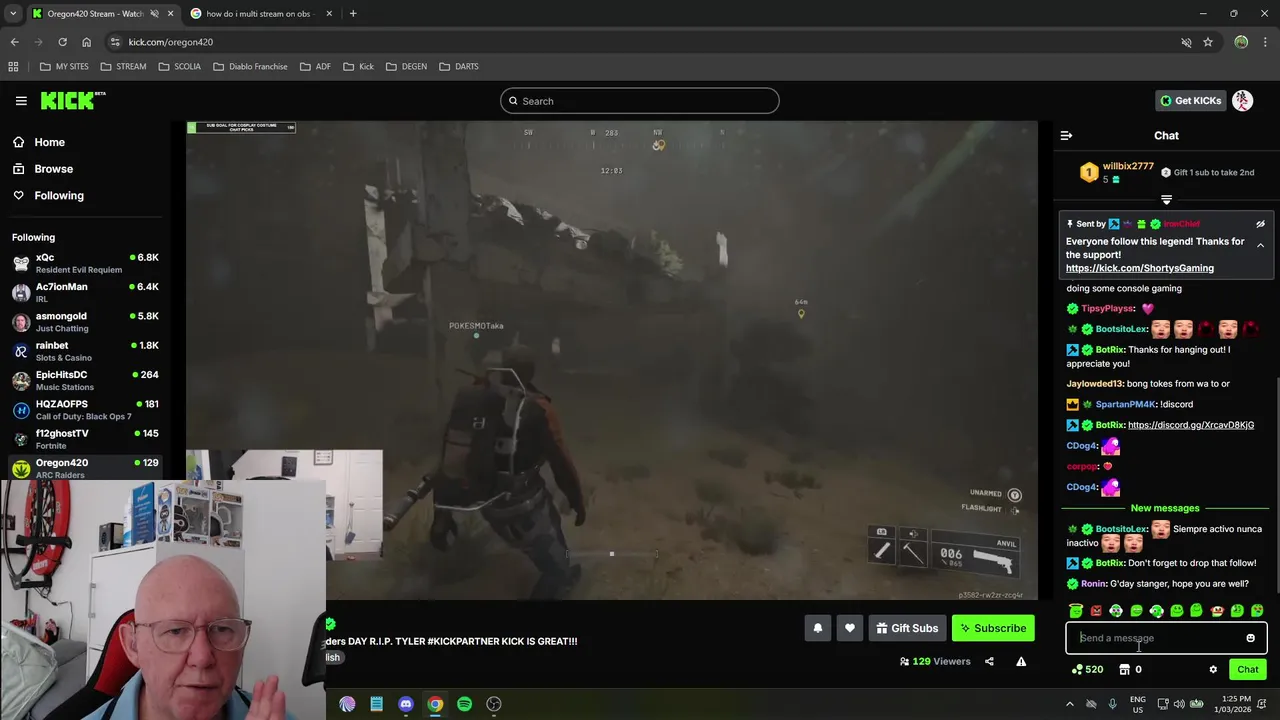This screenshot has width=1280, height=720.
Task: Click the green Subscribe button
Action: (x=993, y=628)
